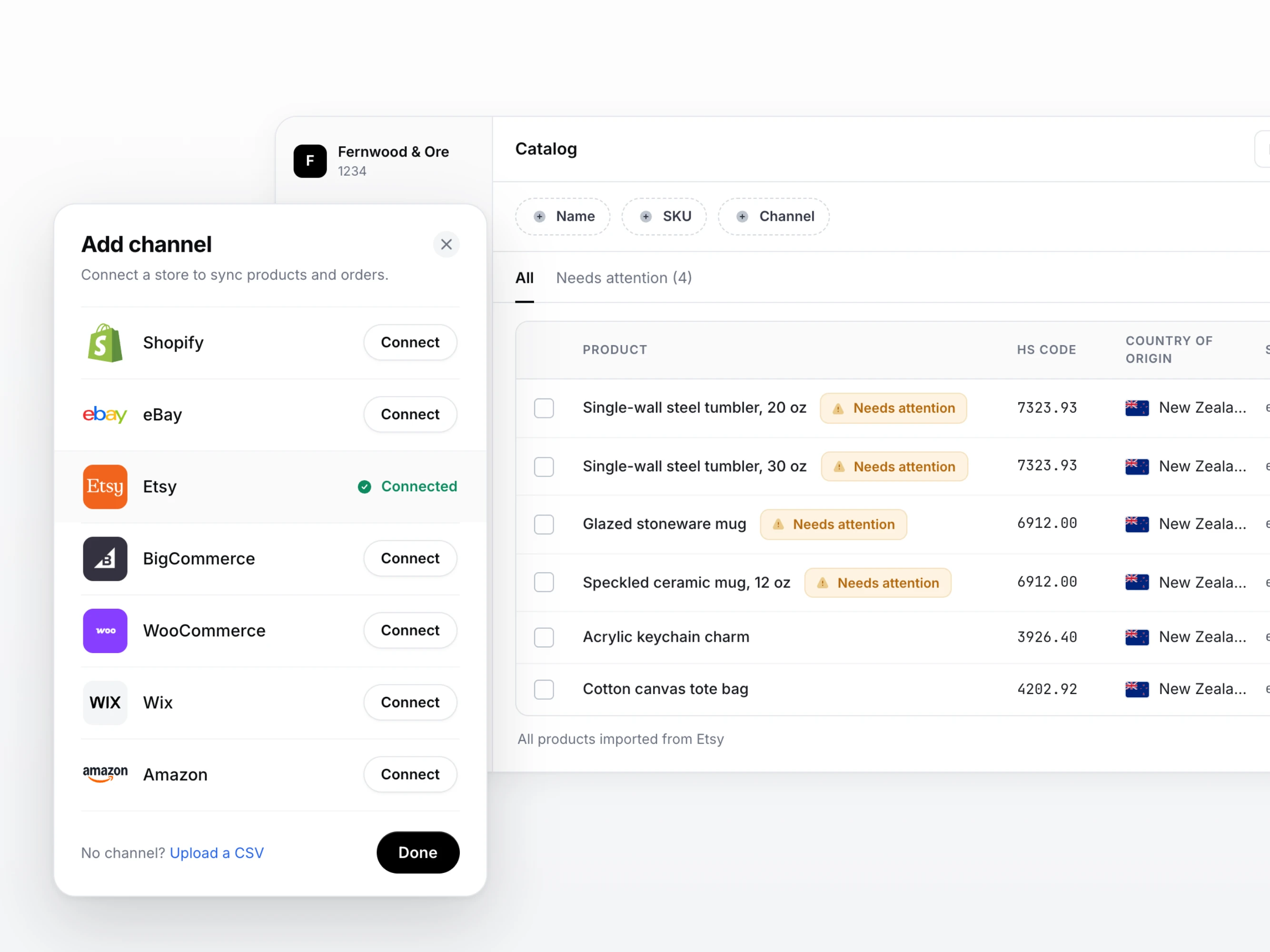Tick the Glazed stoneware mug checkbox

pyautogui.click(x=544, y=524)
